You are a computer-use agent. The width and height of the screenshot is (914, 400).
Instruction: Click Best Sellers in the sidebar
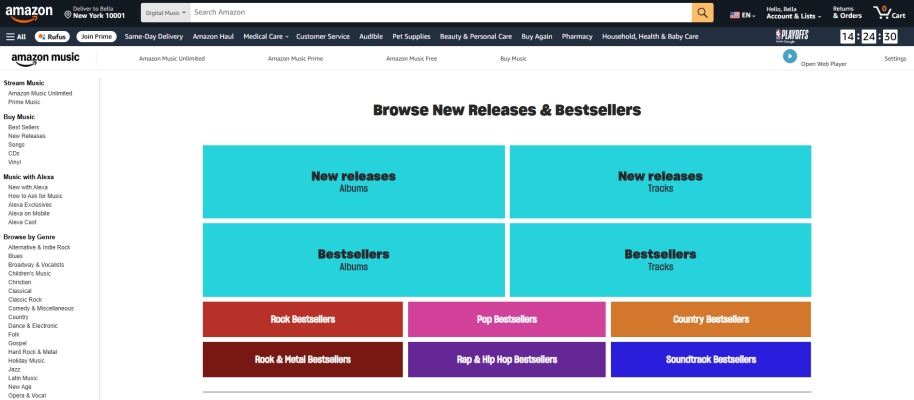coord(24,127)
